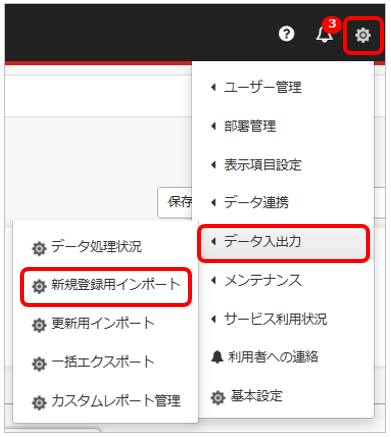The image size is (391, 437).
Task: Expand the 部署管理 submenu
Action: coord(213,126)
